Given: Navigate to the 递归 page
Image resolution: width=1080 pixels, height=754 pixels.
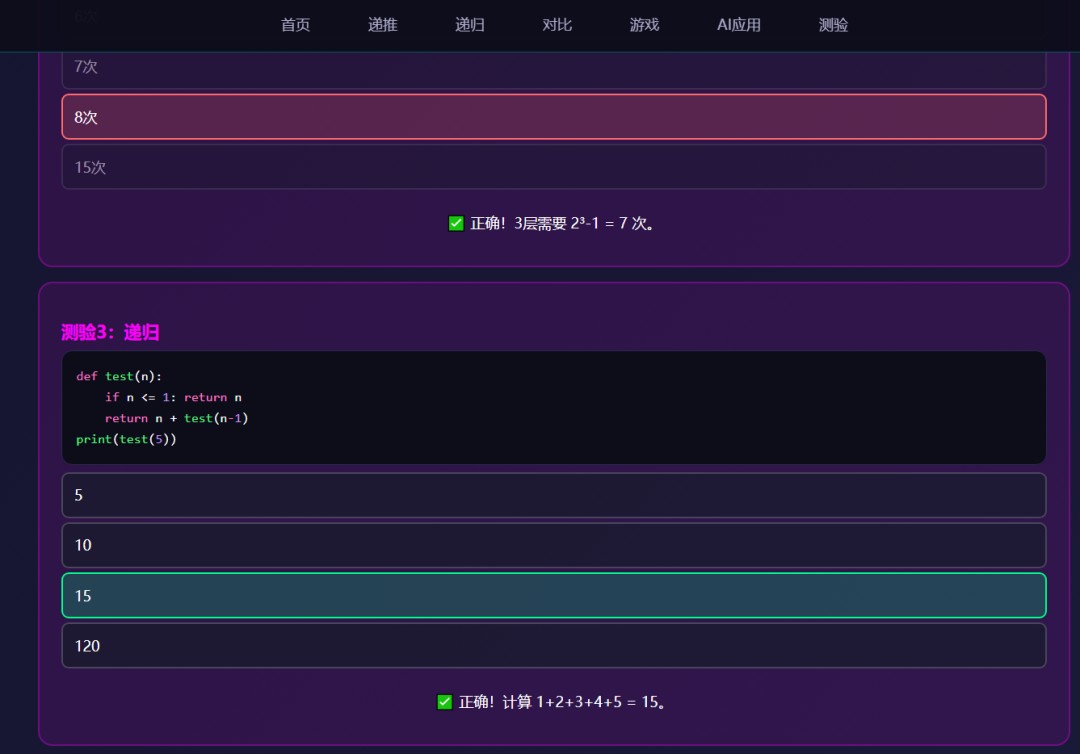Looking at the screenshot, I should [x=469, y=25].
